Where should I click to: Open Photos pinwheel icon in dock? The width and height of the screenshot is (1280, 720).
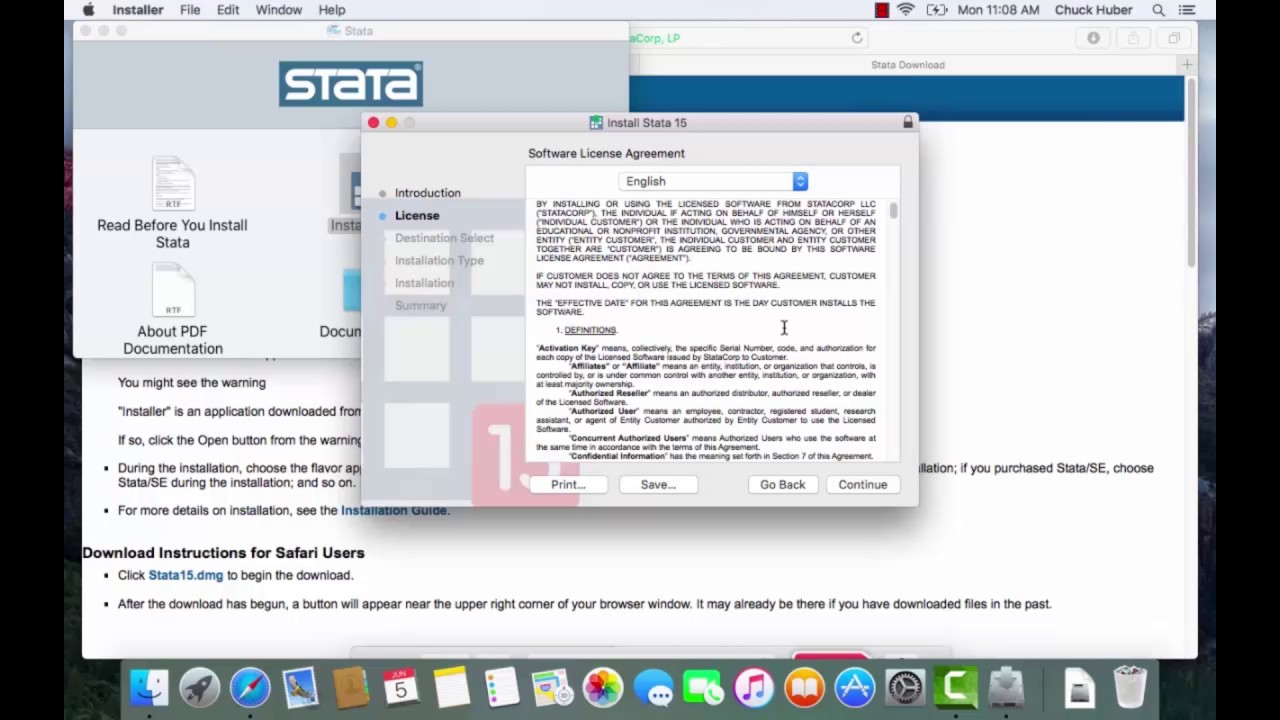[x=603, y=688]
